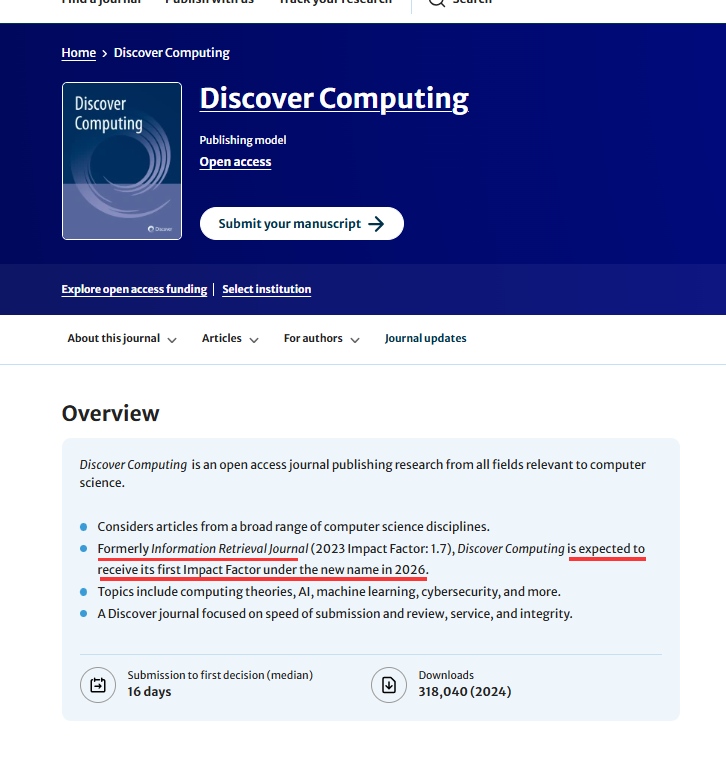Click bullet 'A Discover journal focused on speed'
This screenshot has width=726, height=757.
[335, 614]
